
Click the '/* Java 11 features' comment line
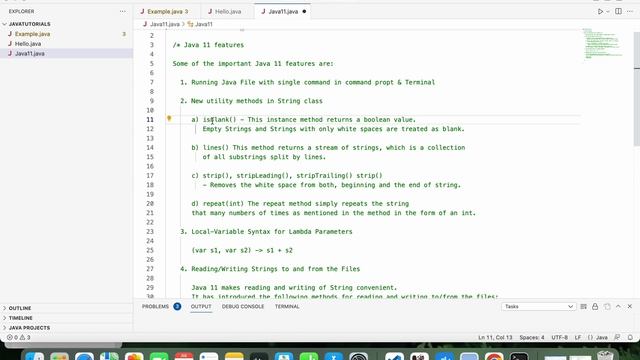[x=208, y=45]
